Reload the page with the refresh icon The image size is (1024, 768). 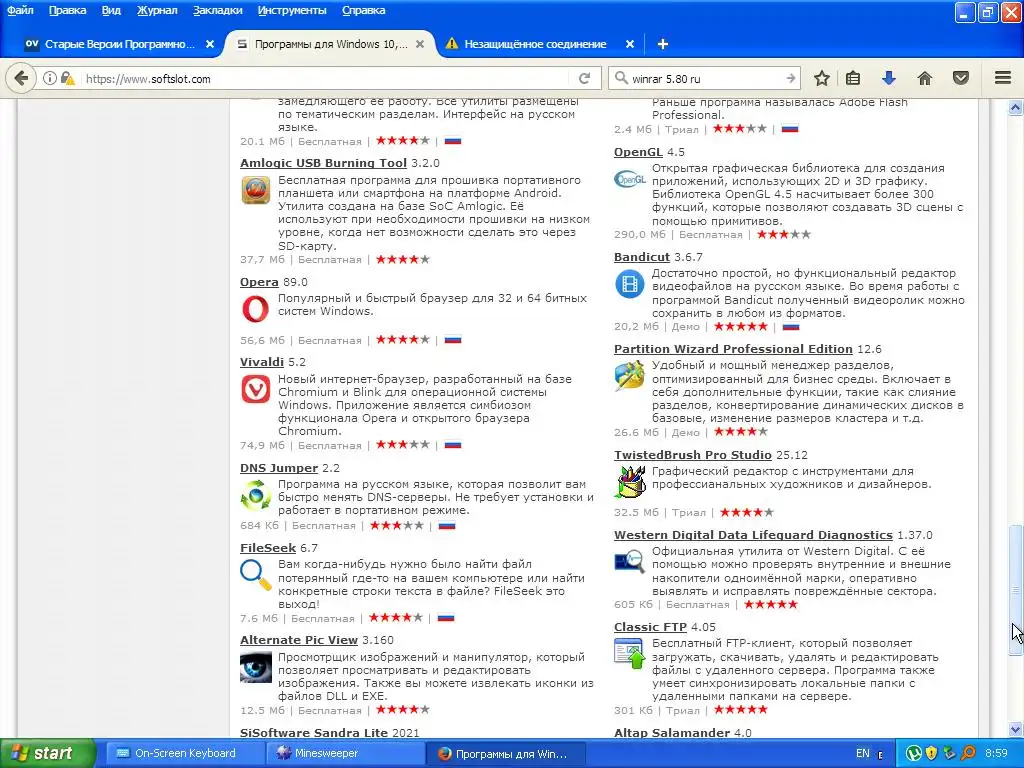coord(584,78)
